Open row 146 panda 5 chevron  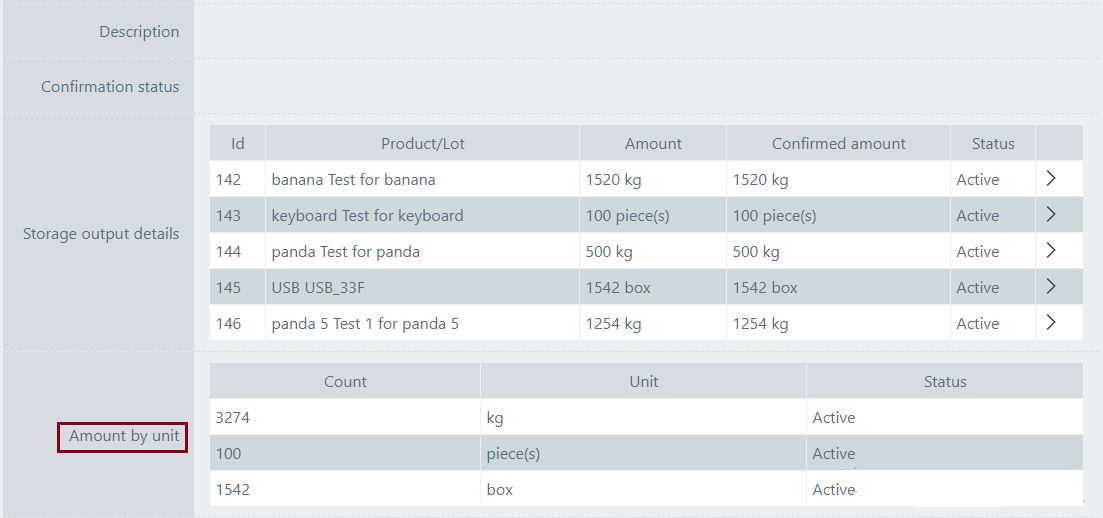coord(1051,323)
